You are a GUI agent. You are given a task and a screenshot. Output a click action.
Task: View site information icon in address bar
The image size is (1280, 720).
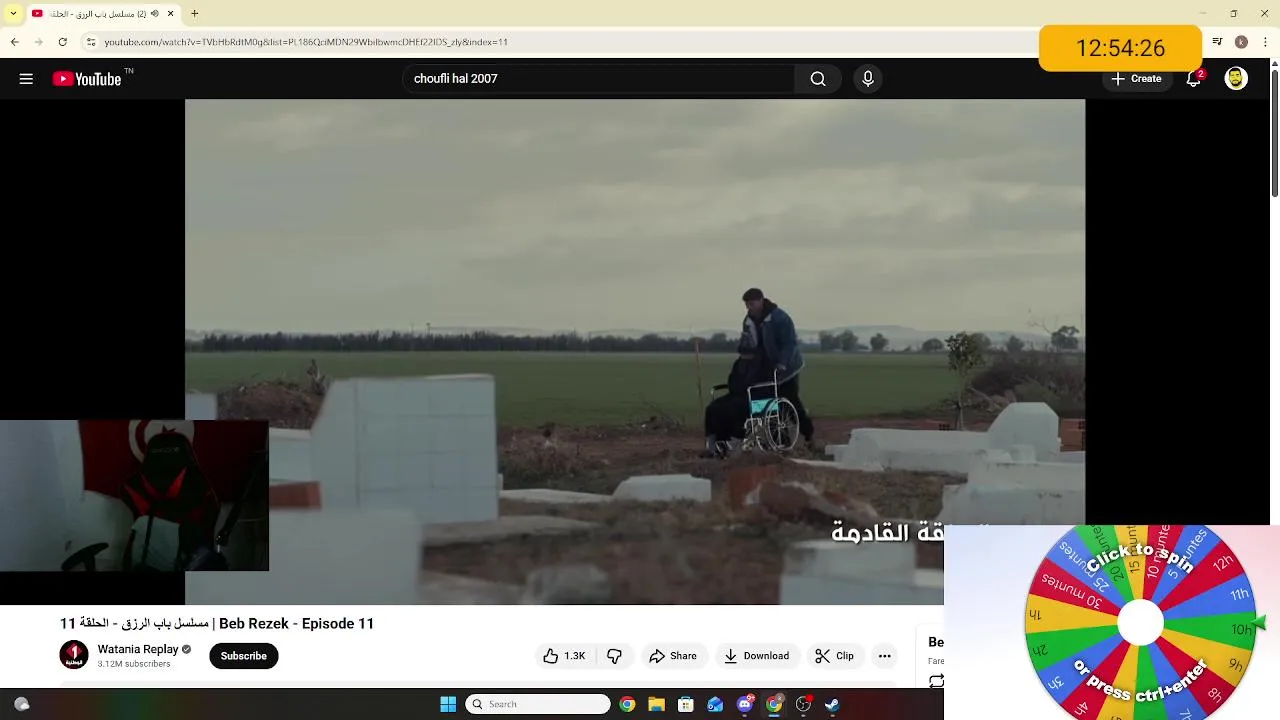pos(91,42)
